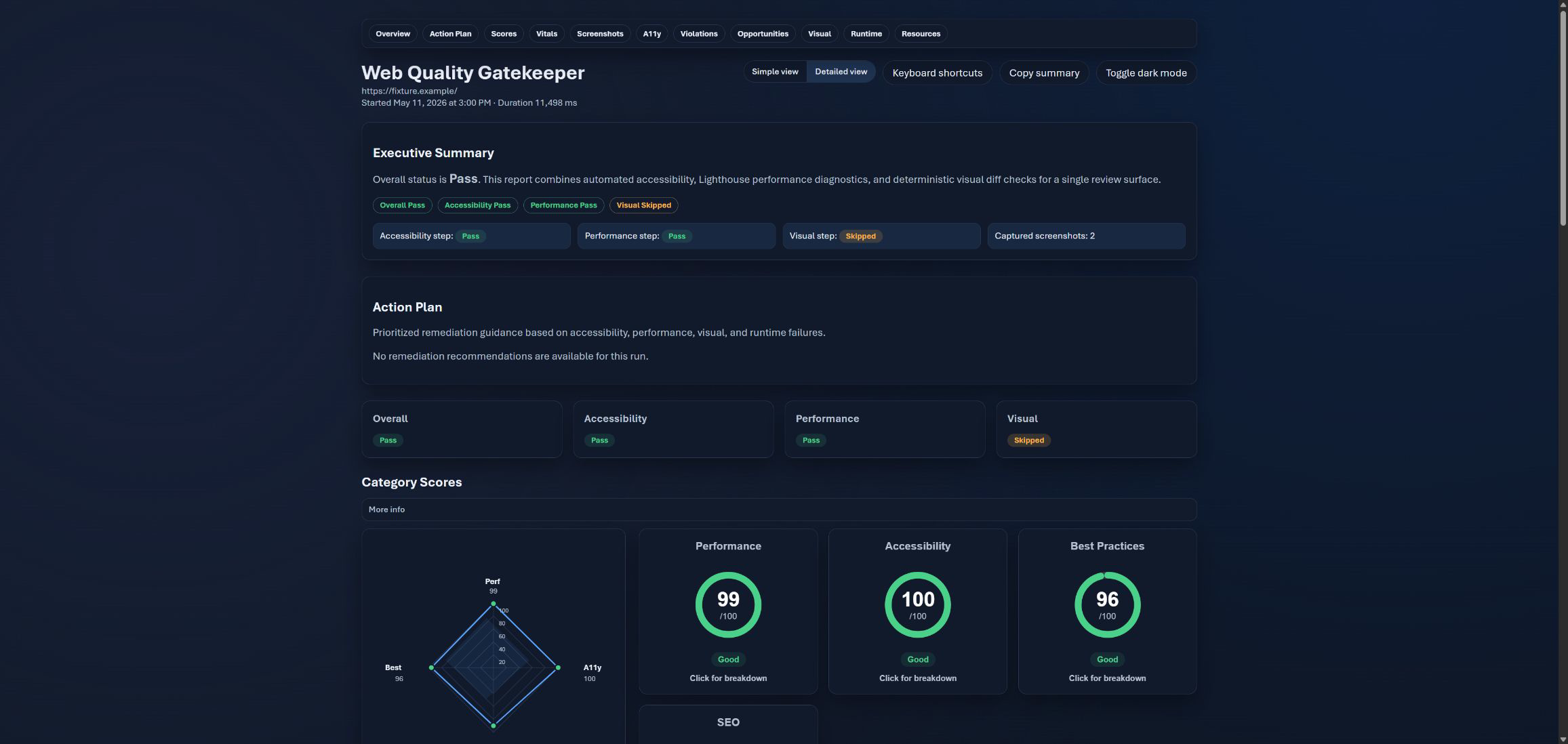Jump to the Overview section
This screenshot has height=744, width=1568.
pos(393,34)
